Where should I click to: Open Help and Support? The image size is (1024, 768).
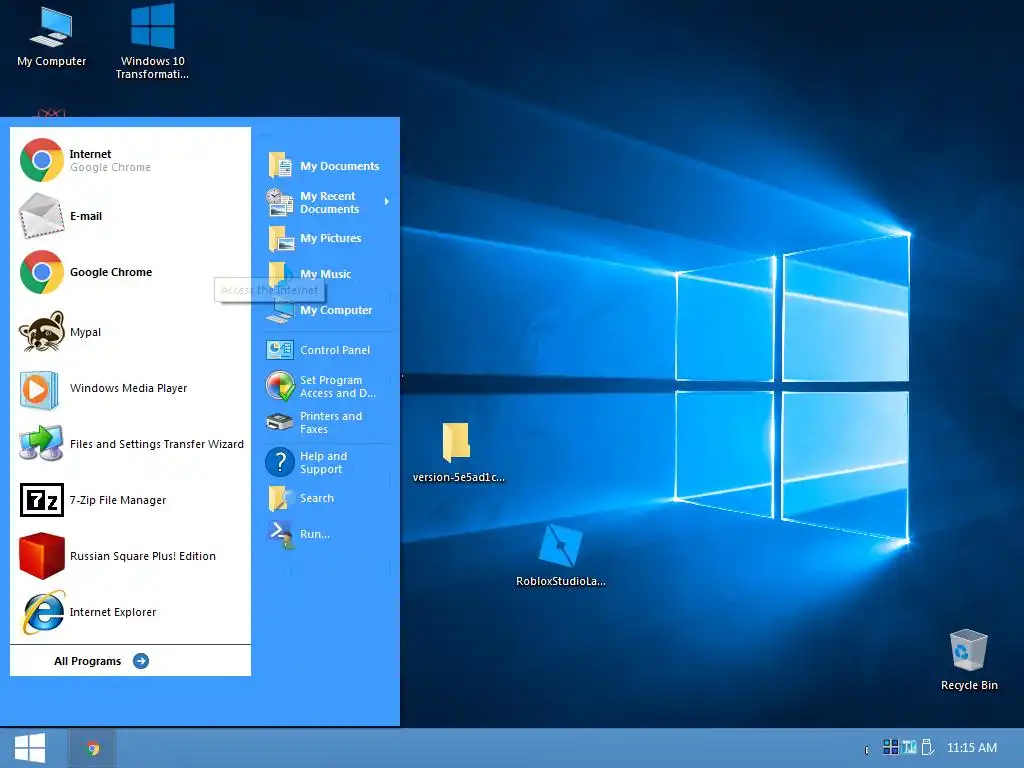click(x=327, y=462)
